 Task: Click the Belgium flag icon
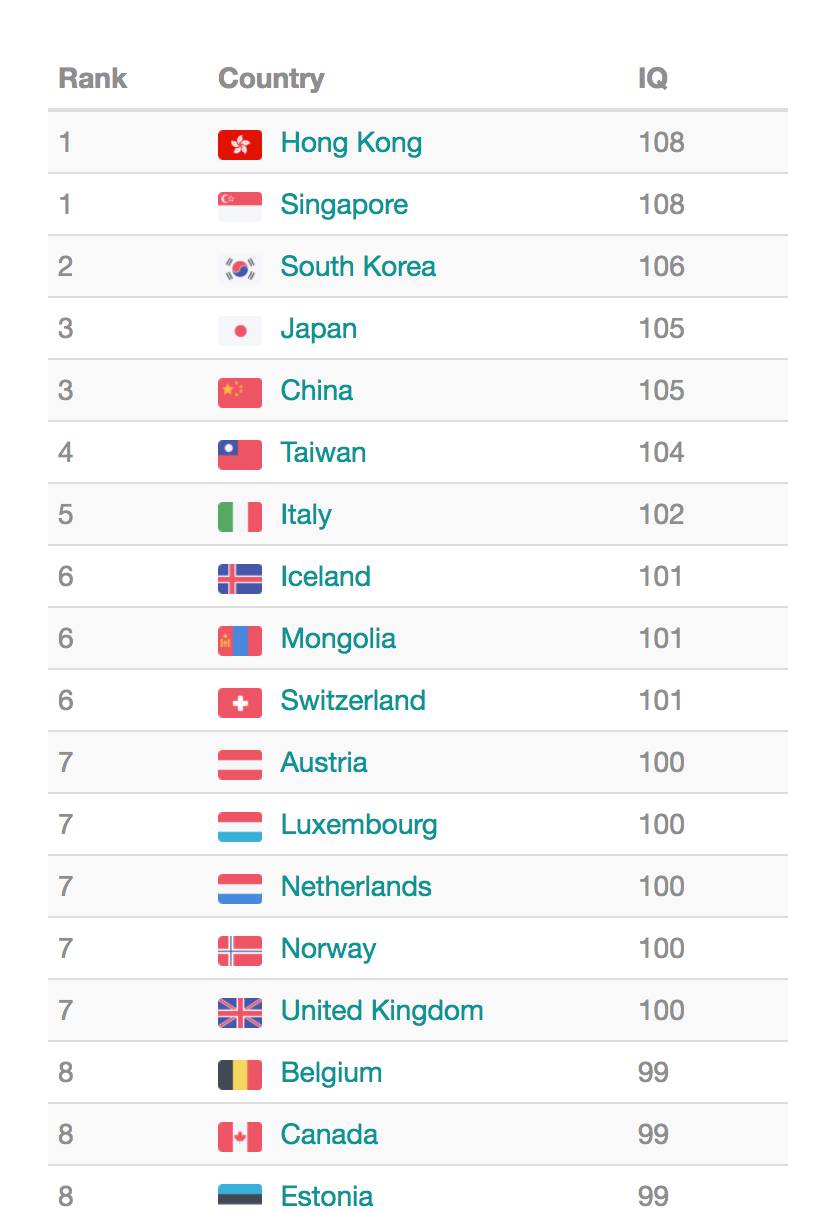240,1074
